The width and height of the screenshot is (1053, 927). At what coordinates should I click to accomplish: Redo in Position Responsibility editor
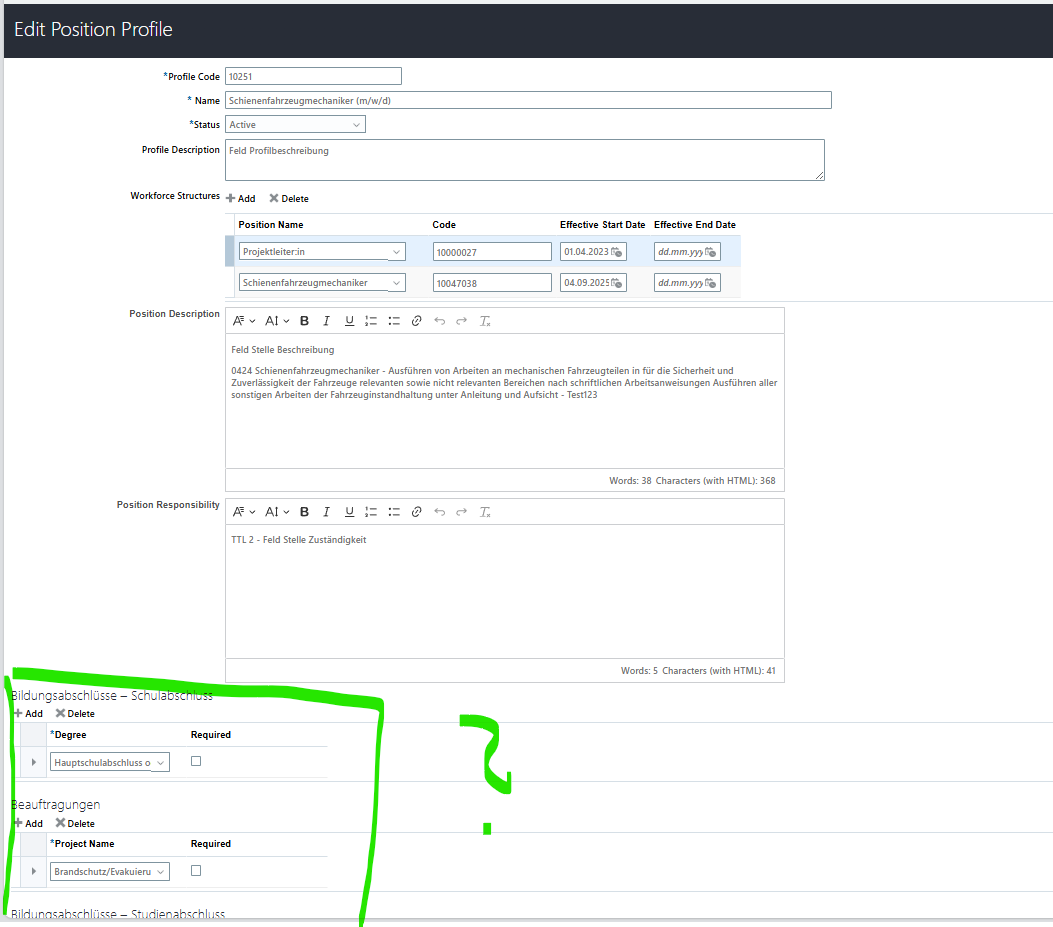point(461,512)
